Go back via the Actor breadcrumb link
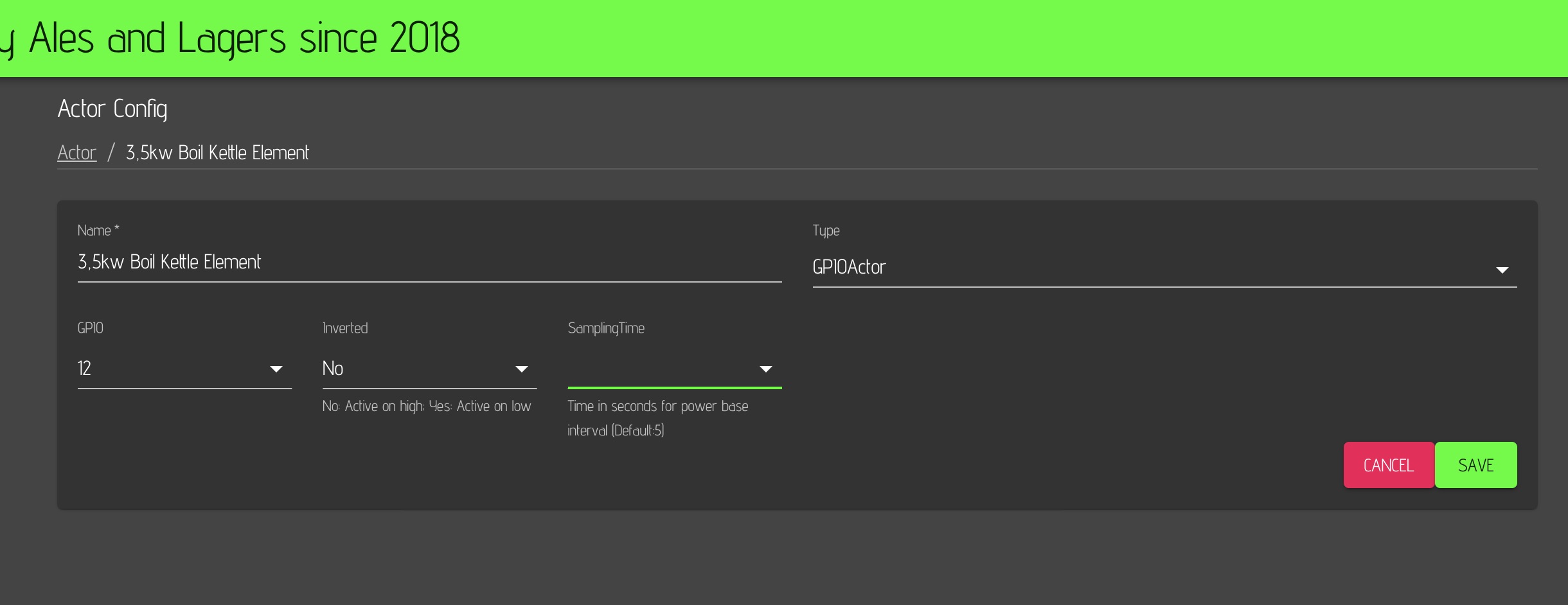Viewport: 1568px width, 605px height. tap(77, 153)
